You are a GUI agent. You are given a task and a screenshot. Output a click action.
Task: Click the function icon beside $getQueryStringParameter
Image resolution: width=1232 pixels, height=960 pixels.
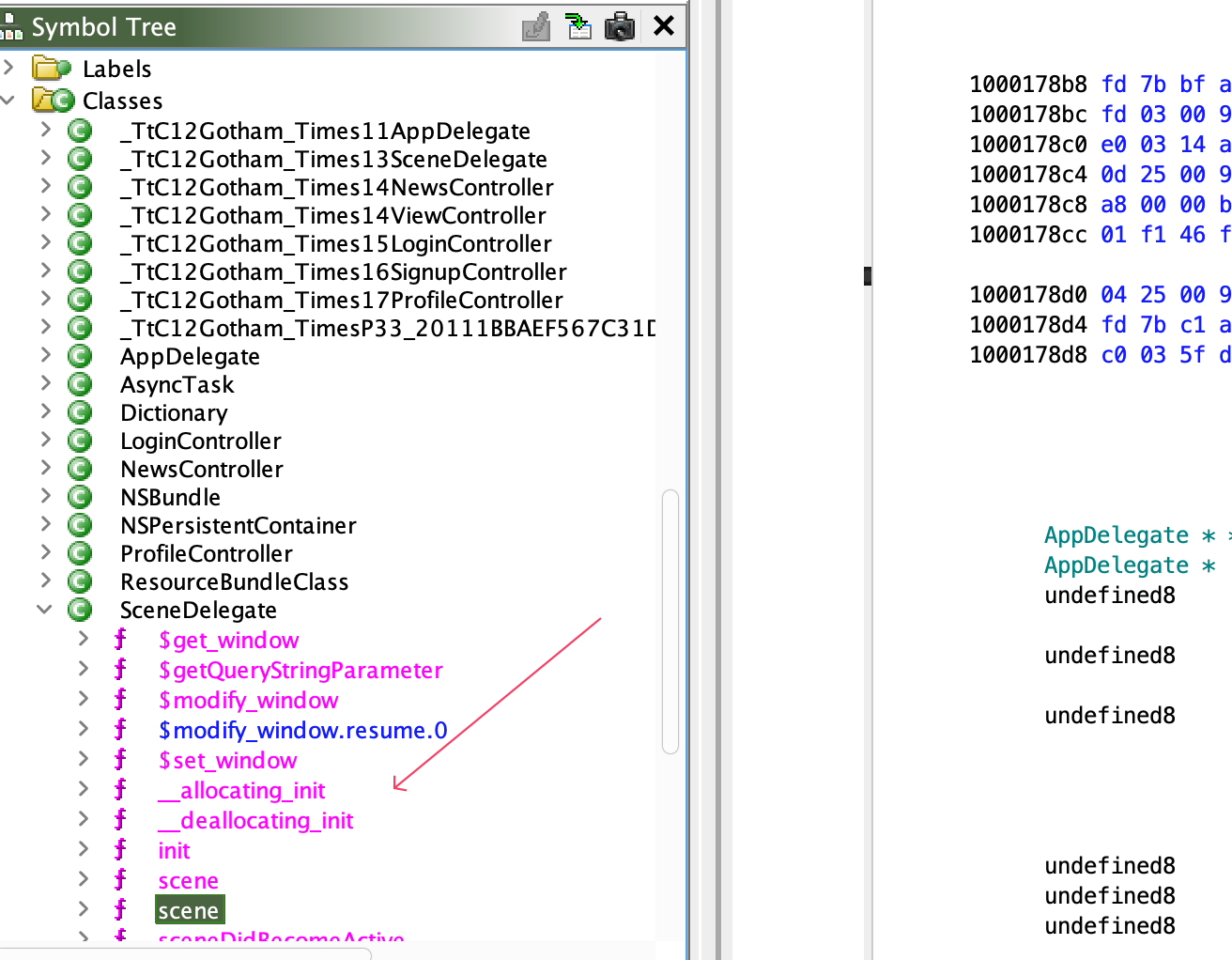(x=120, y=670)
